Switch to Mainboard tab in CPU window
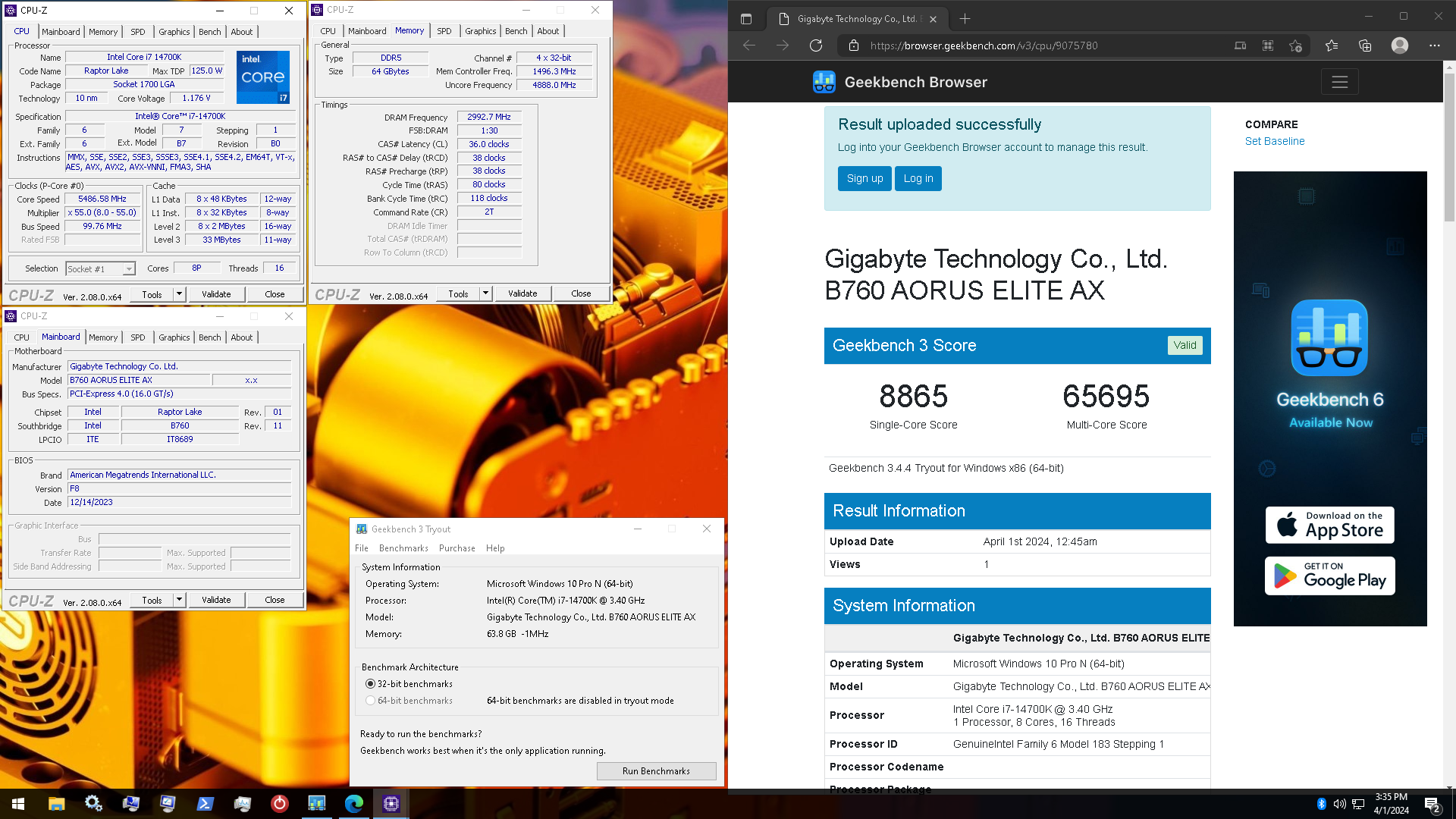Viewport: 1456px width, 819px height. tap(61, 32)
